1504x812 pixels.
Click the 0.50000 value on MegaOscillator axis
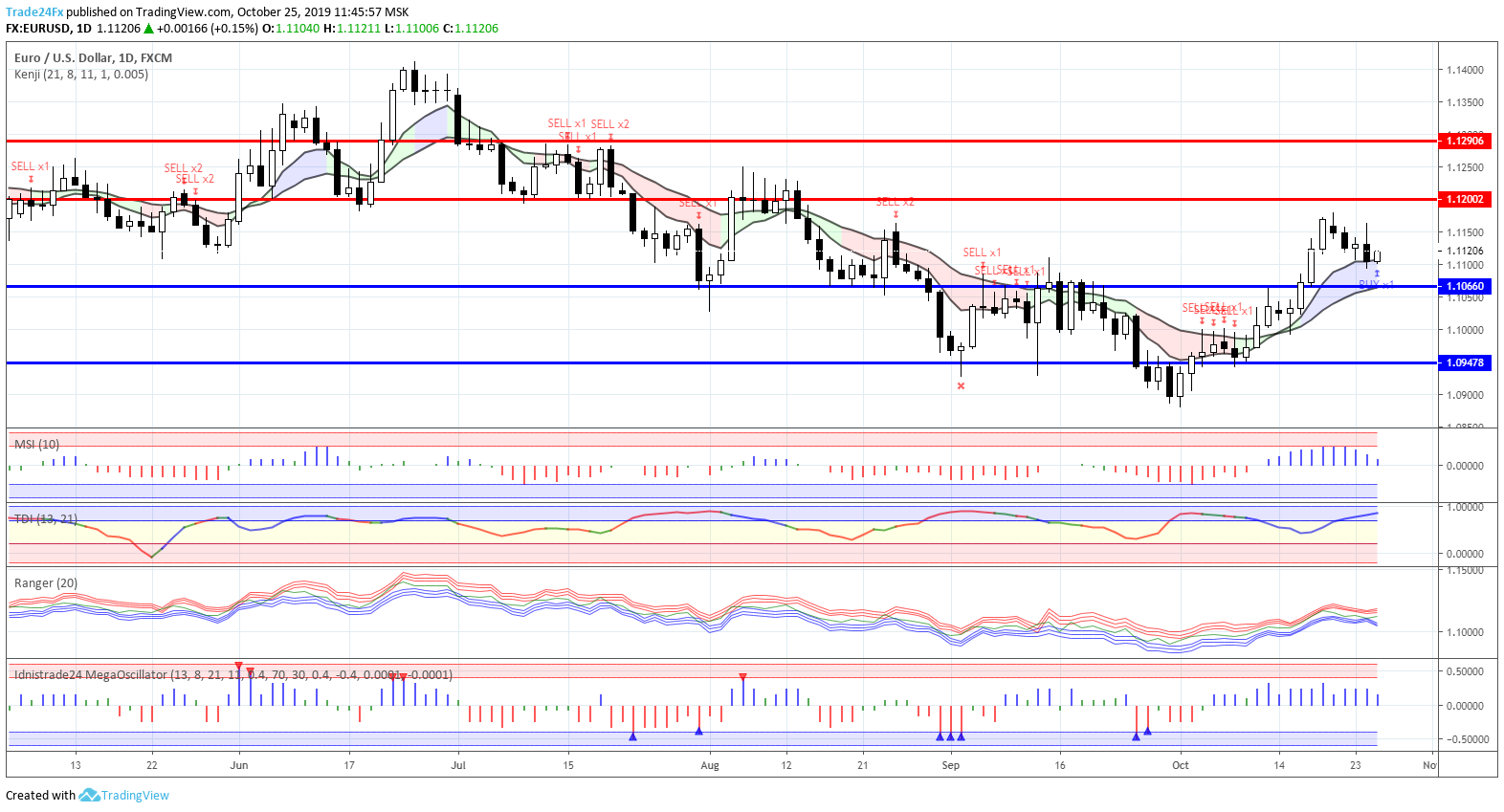(1465, 671)
